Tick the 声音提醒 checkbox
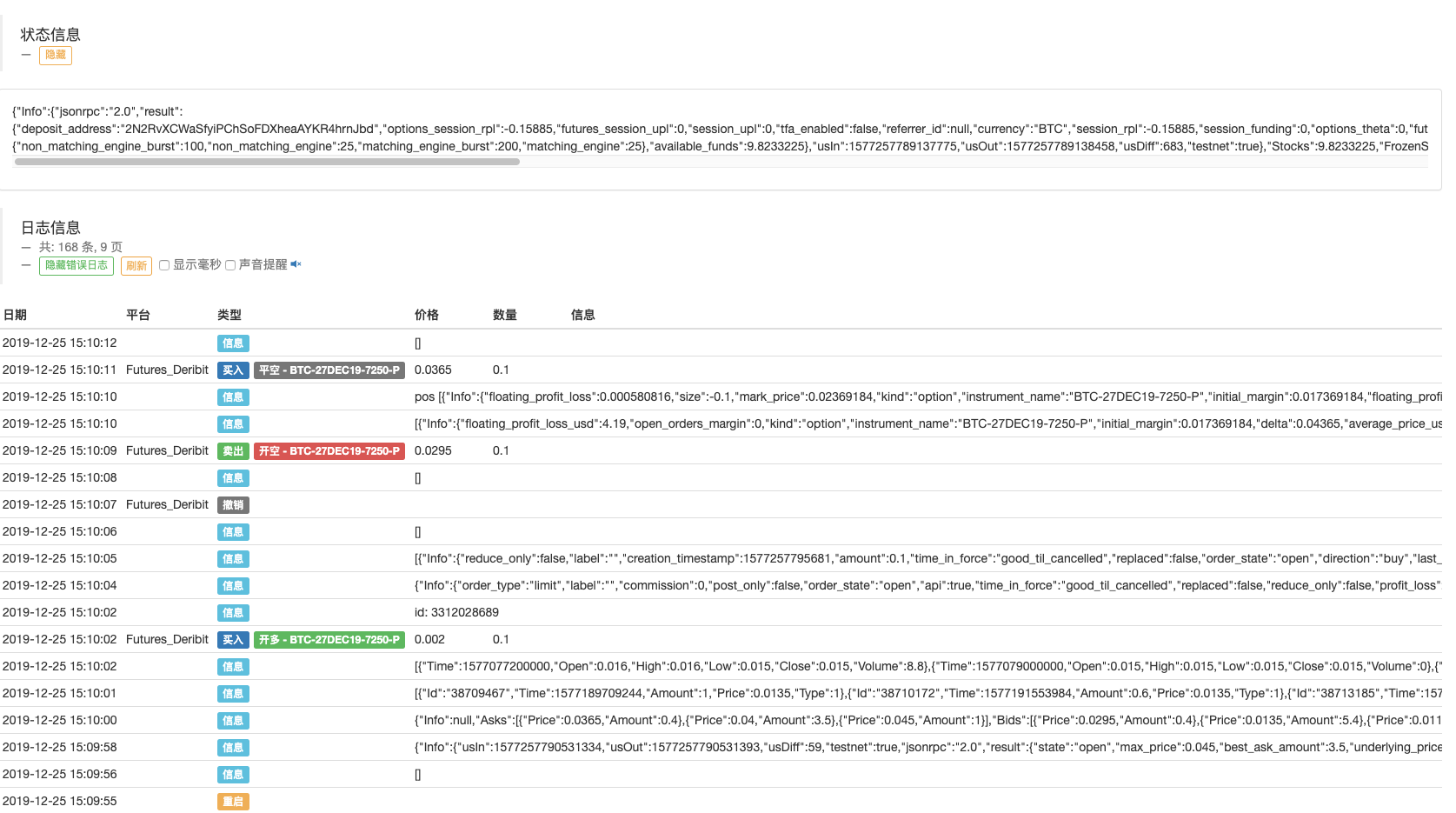Viewport: 1456px width, 813px height. (x=230, y=265)
